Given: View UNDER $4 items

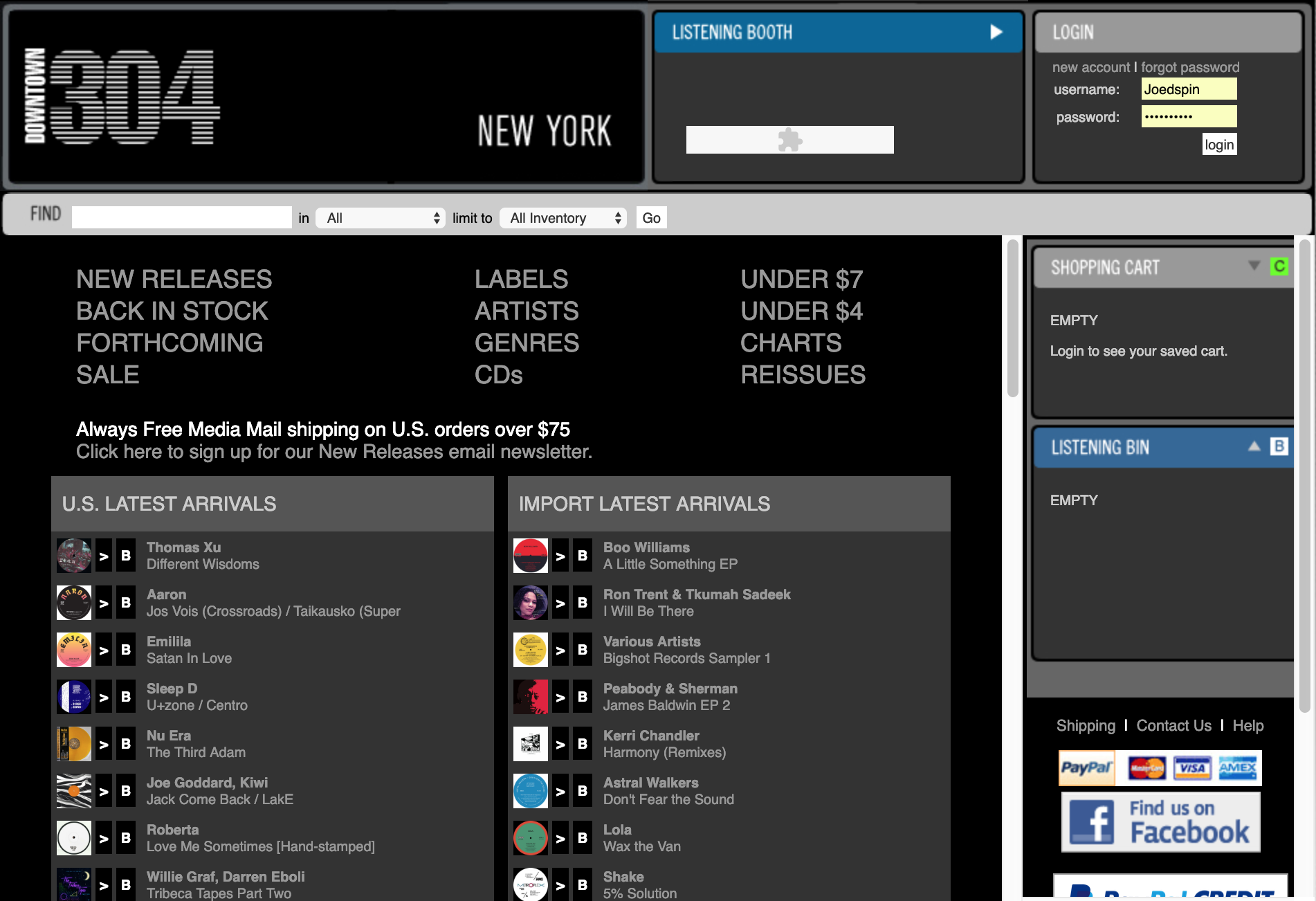Looking at the screenshot, I should tap(802, 311).
